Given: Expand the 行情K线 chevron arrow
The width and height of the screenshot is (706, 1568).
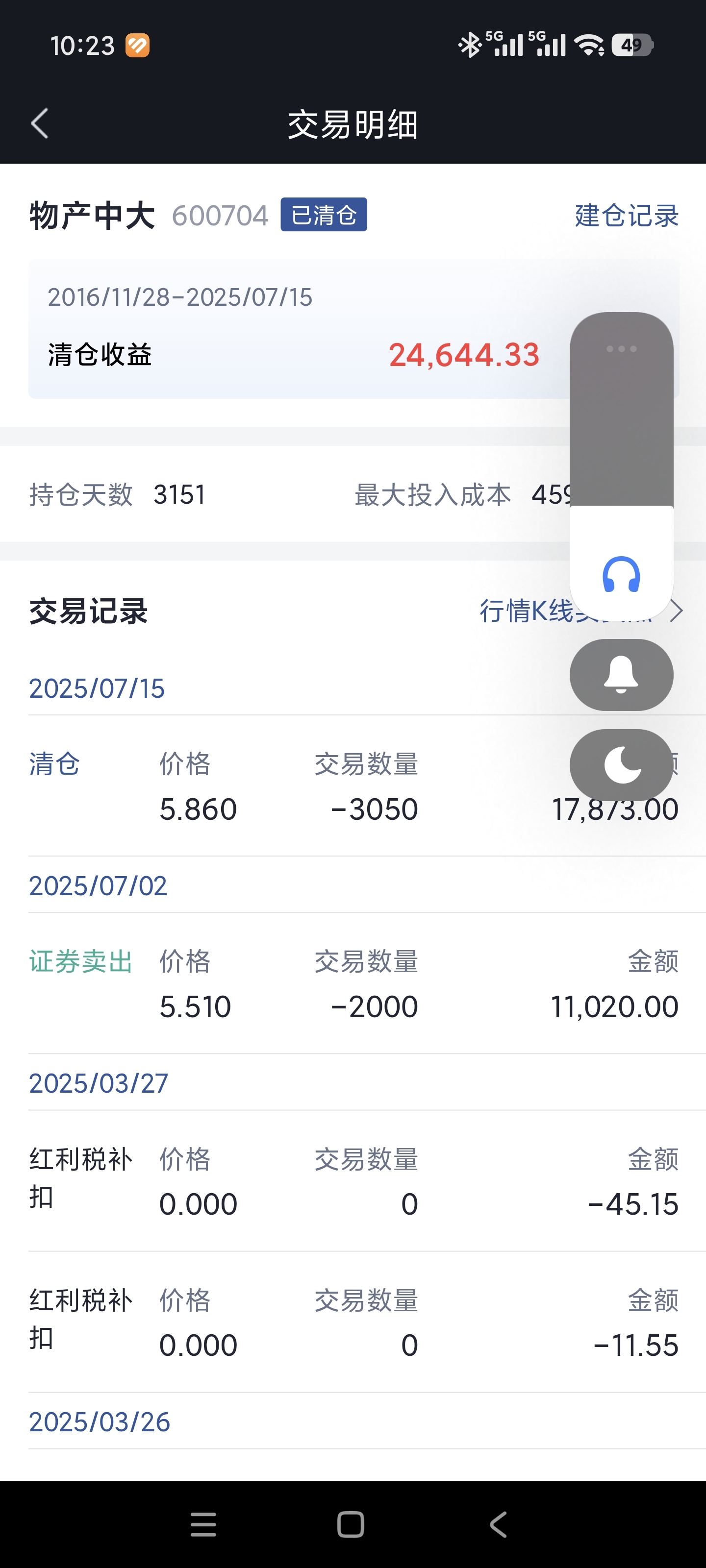Looking at the screenshot, I should [676, 611].
